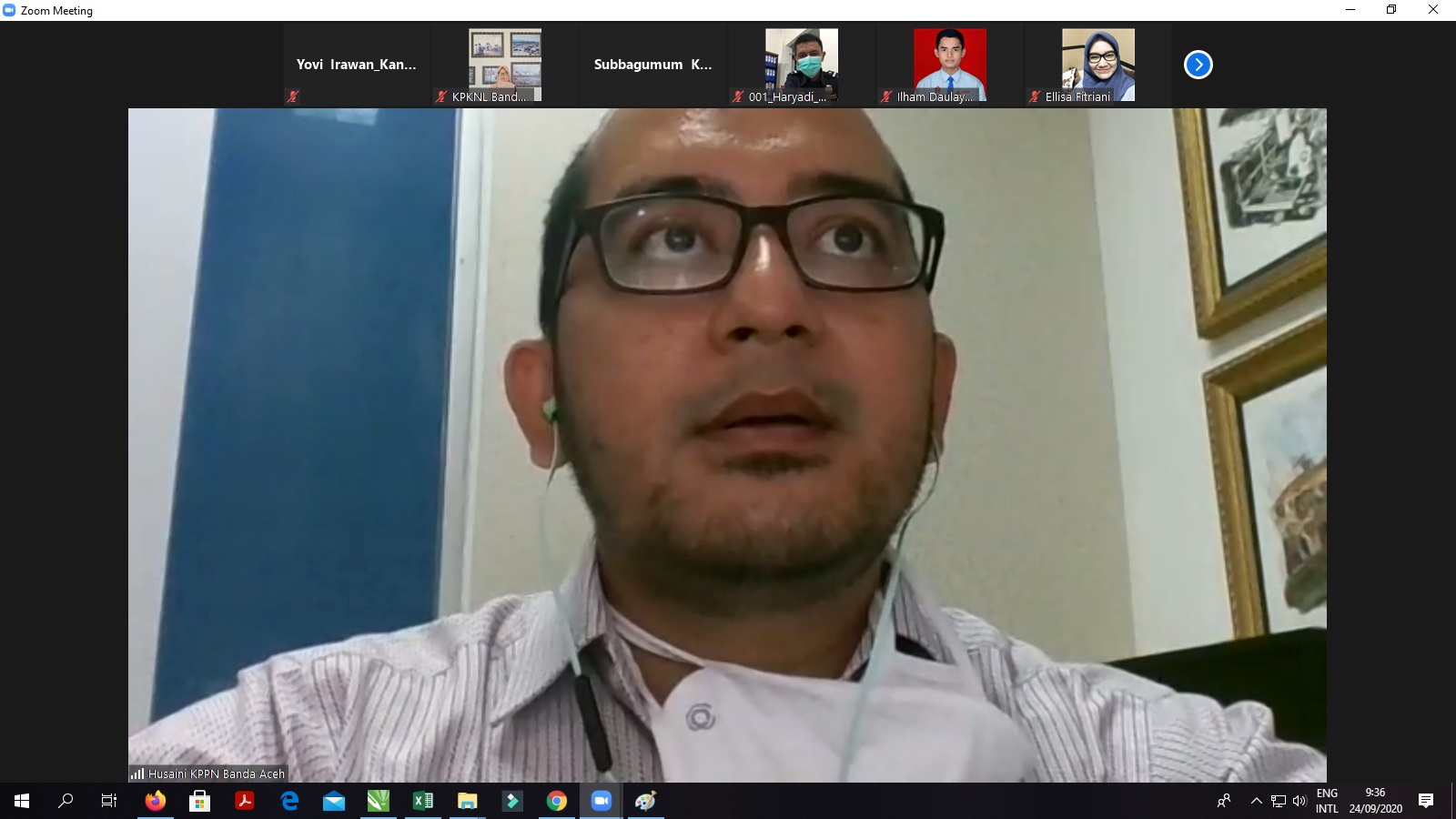Select the KPKNL Band participant thumbnail
The image size is (1456, 819).
point(504,65)
